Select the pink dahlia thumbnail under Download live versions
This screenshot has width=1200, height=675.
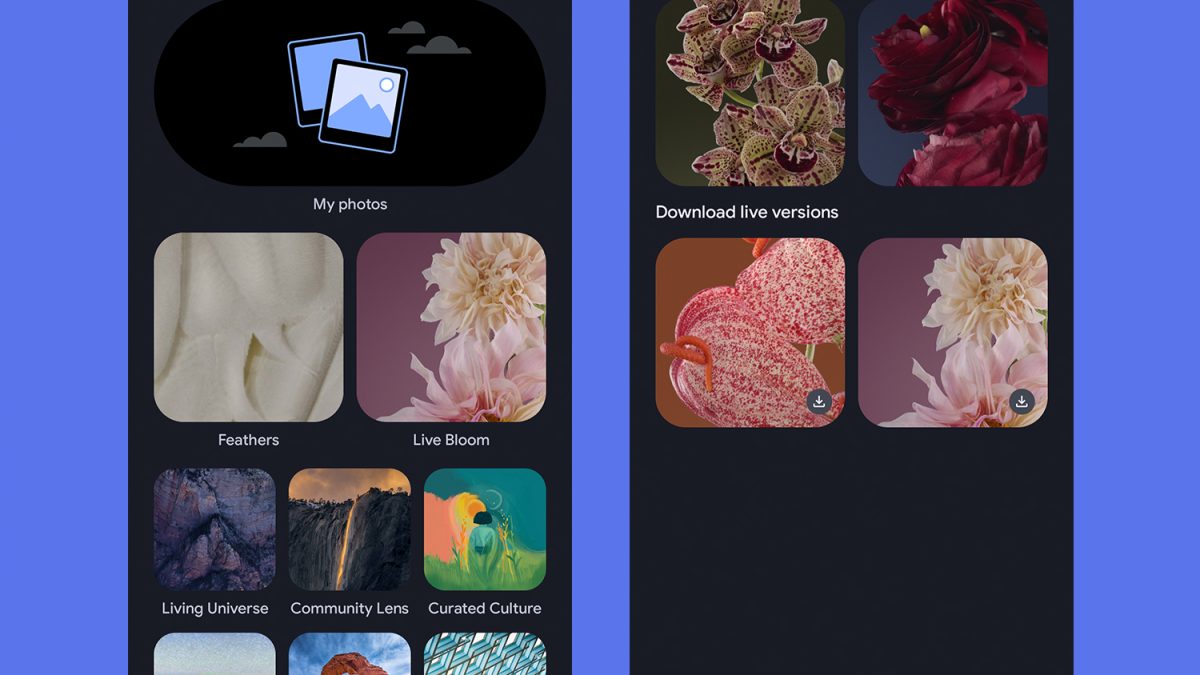coord(953,332)
